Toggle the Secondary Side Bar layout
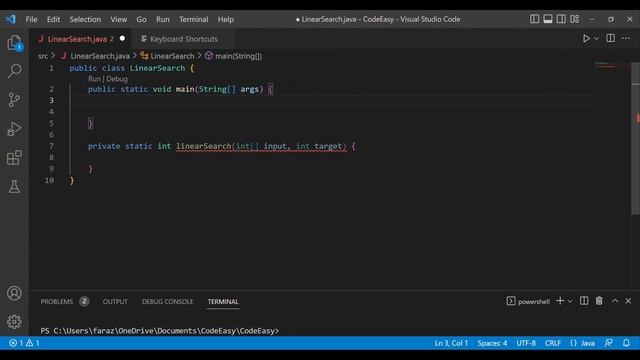The height and width of the screenshot is (360, 640). (x=561, y=19)
